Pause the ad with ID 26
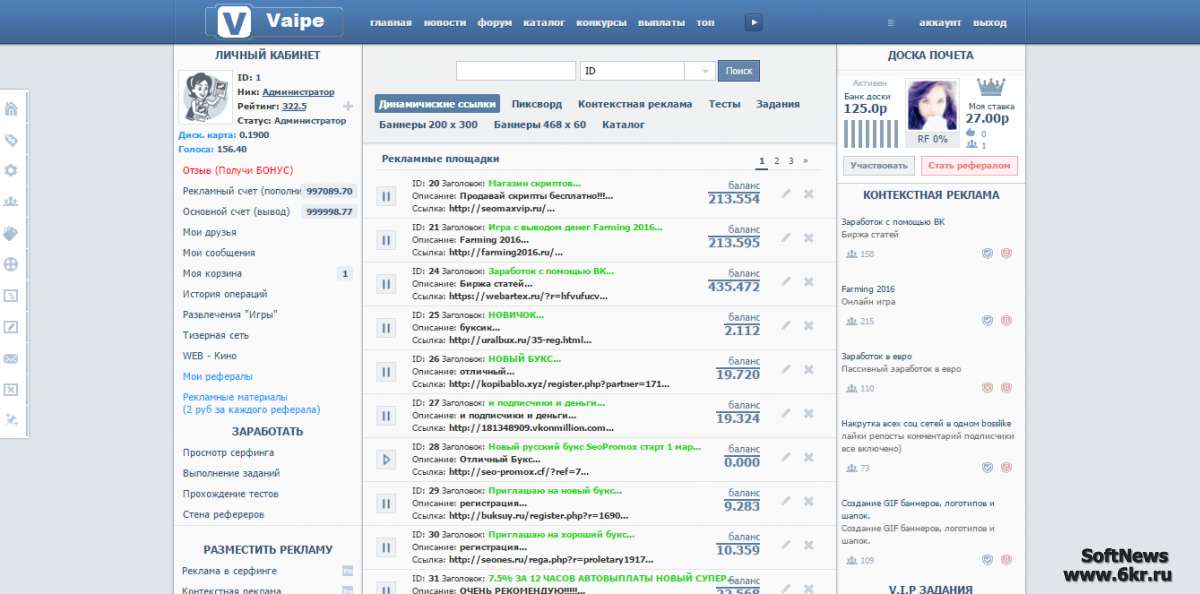 click(x=386, y=372)
